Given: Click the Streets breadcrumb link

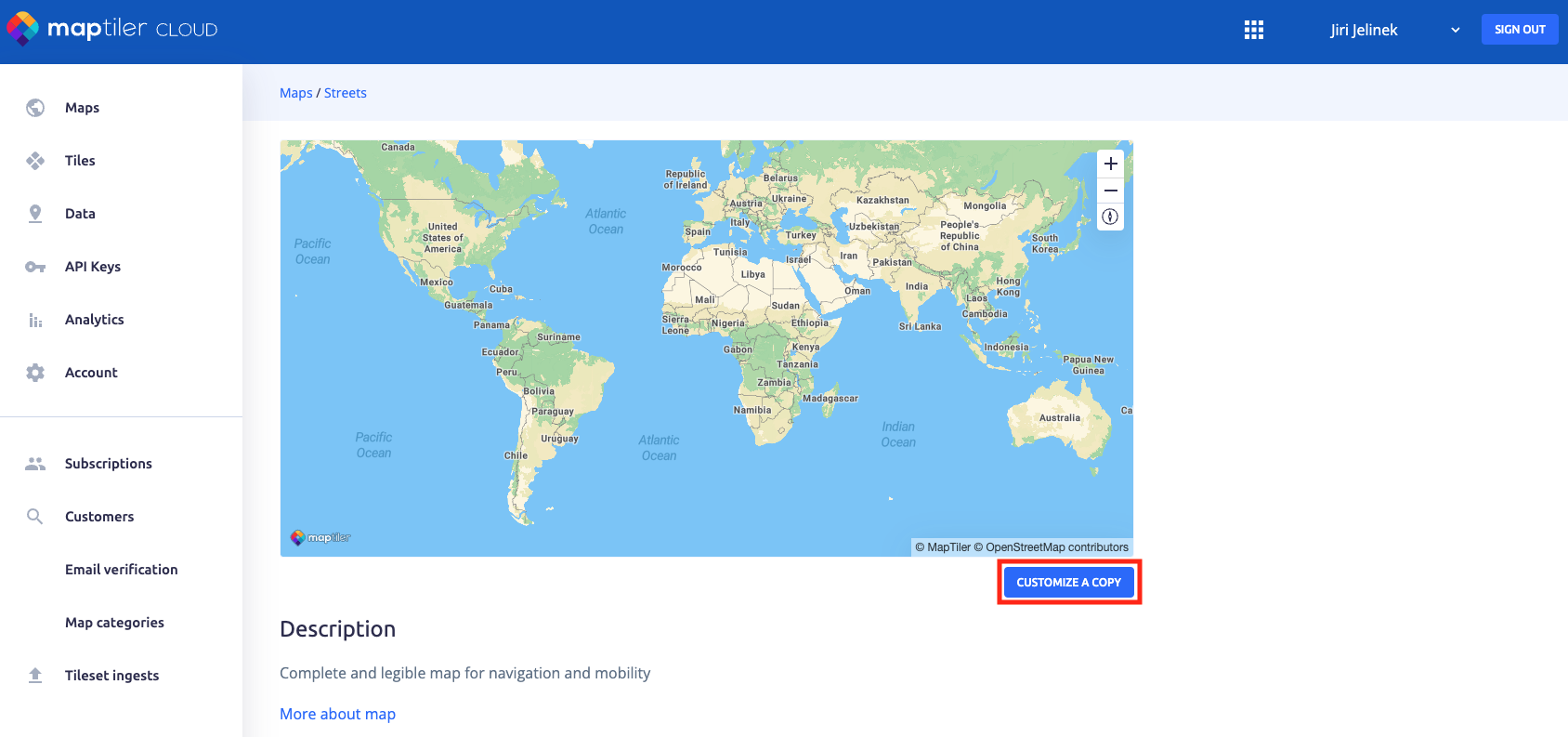Looking at the screenshot, I should click(346, 93).
